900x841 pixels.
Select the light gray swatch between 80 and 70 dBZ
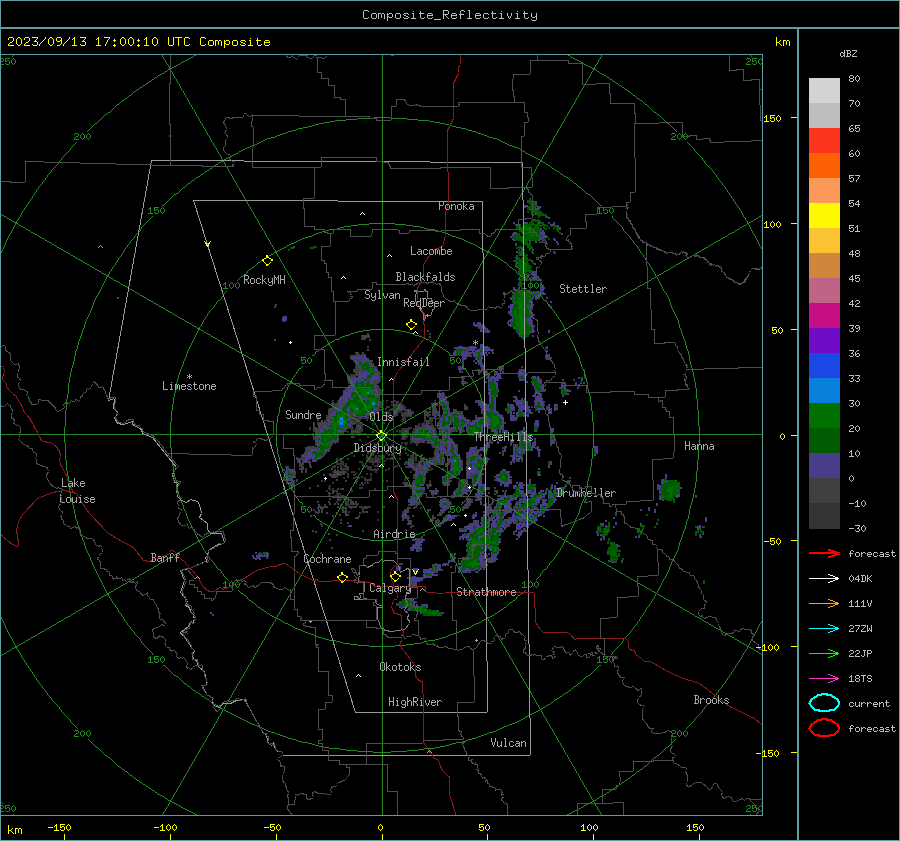824,91
